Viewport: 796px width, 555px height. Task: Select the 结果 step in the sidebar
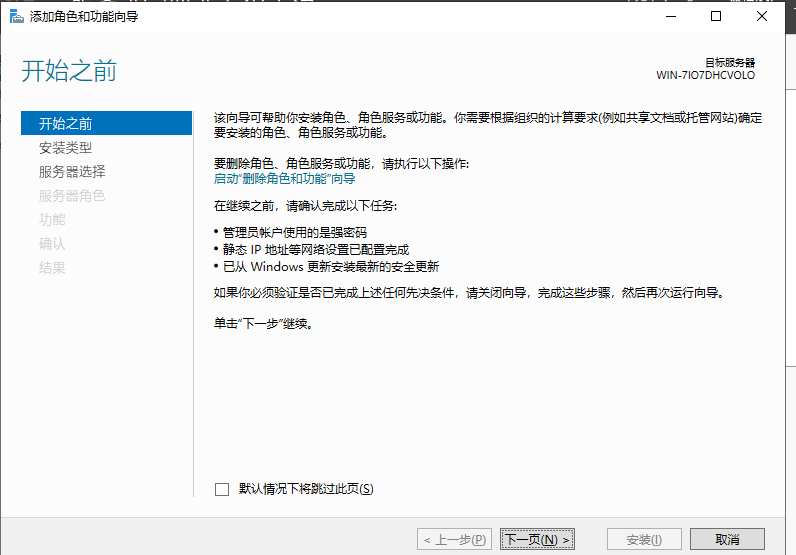point(52,268)
